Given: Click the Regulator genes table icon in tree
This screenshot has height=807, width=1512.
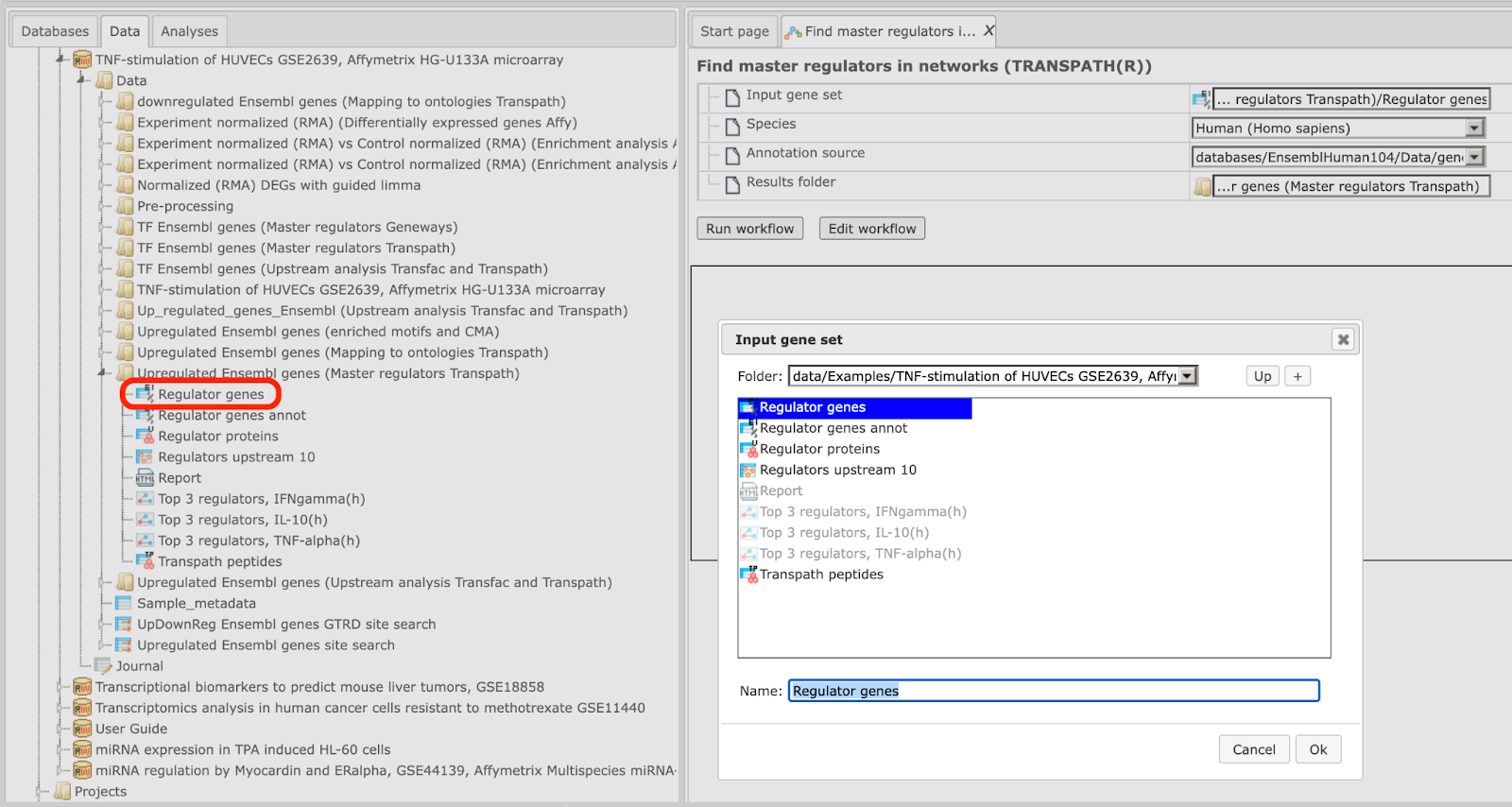Looking at the screenshot, I should coord(145,394).
